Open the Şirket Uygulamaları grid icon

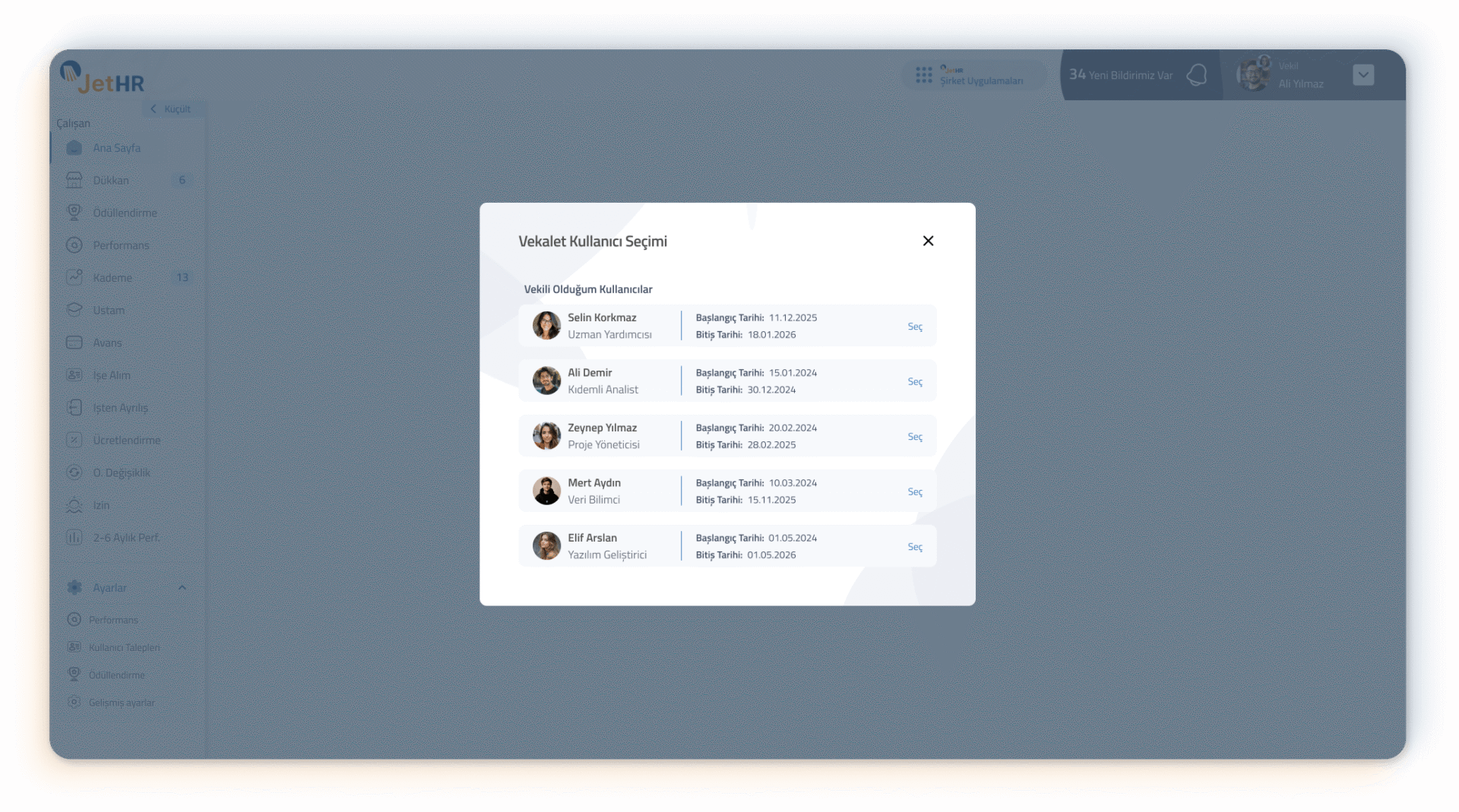(x=924, y=75)
